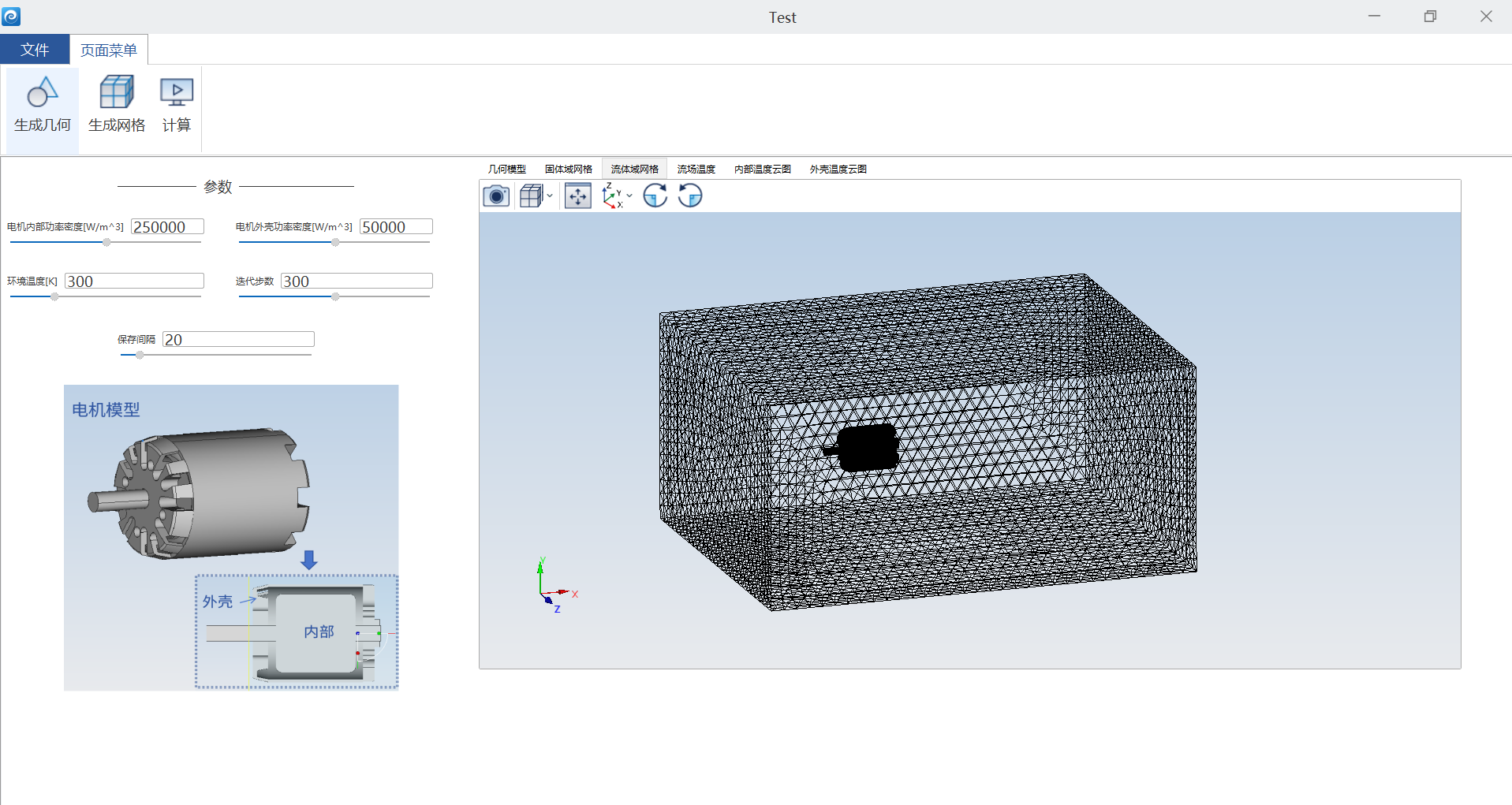Click the 3D mesh viewport model

click(x=928, y=442)
